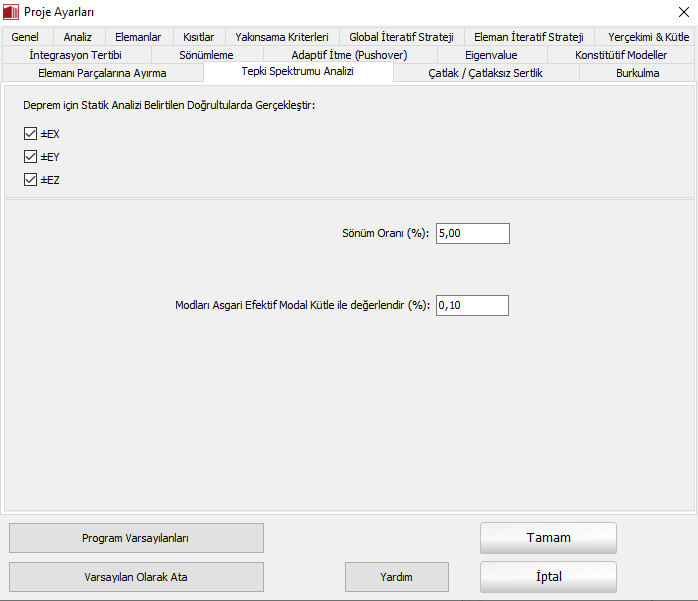
Task: Click Varsayılan Olarak Ata button
Action: [136, 577]
